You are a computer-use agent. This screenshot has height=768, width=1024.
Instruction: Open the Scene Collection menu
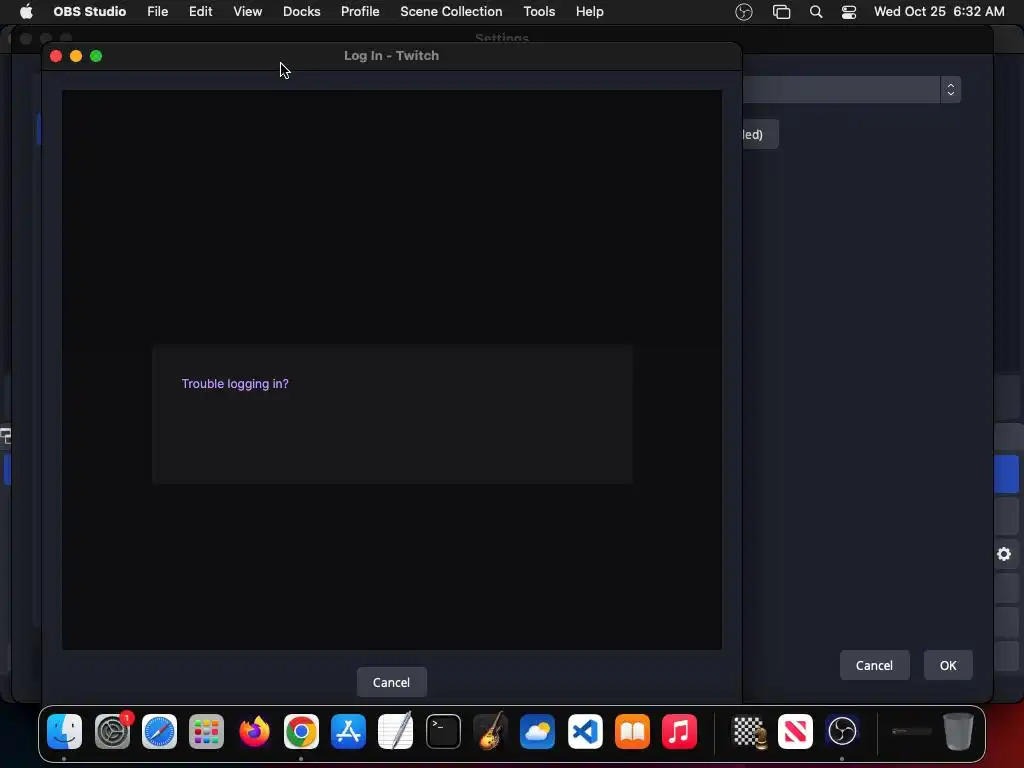click(x=451, y=11)
